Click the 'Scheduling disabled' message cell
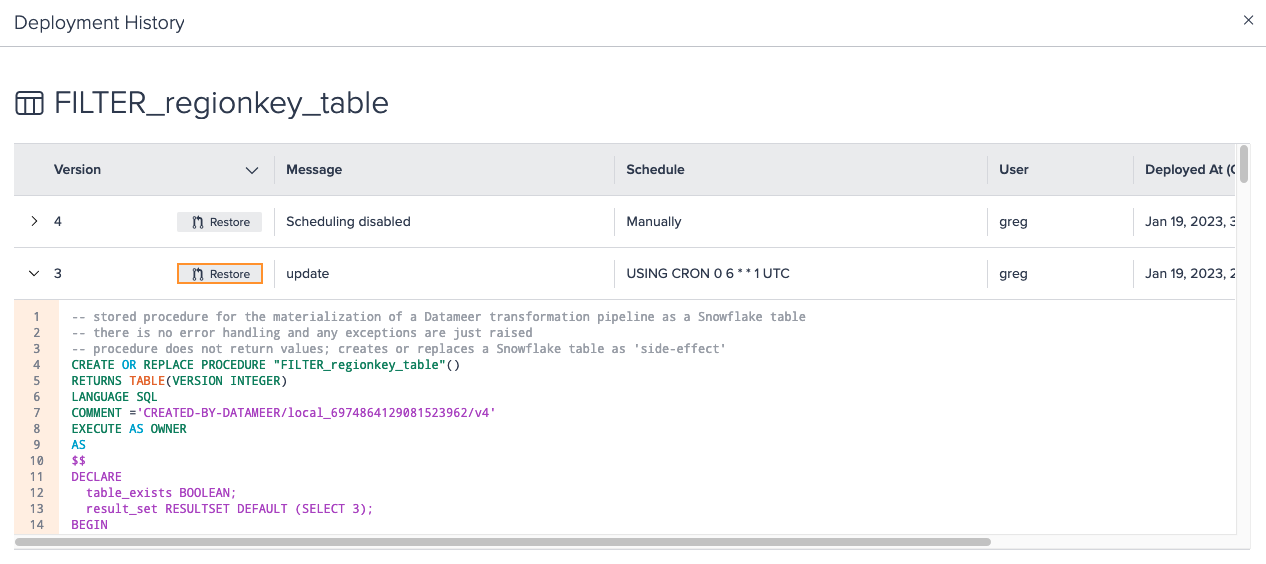1266x564 pixels. [348, 221]
